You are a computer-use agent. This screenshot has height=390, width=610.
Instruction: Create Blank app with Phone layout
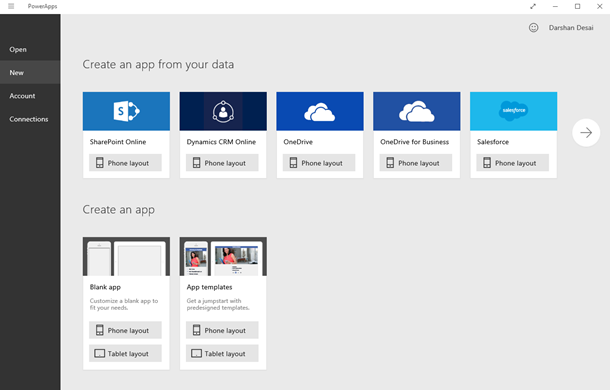(125, 330)
